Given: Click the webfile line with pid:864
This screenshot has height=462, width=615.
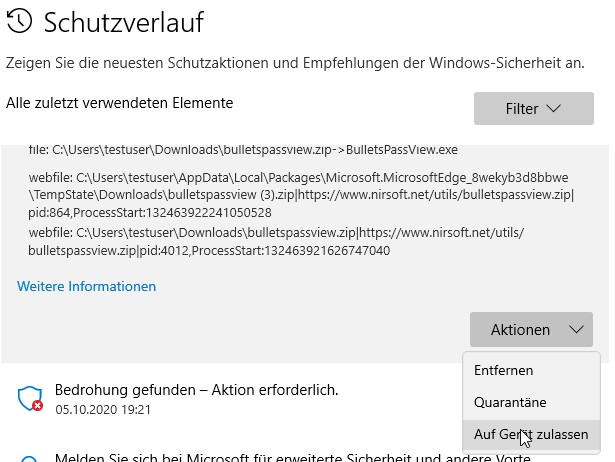Looking at the screenshot, I should (300, 195).
